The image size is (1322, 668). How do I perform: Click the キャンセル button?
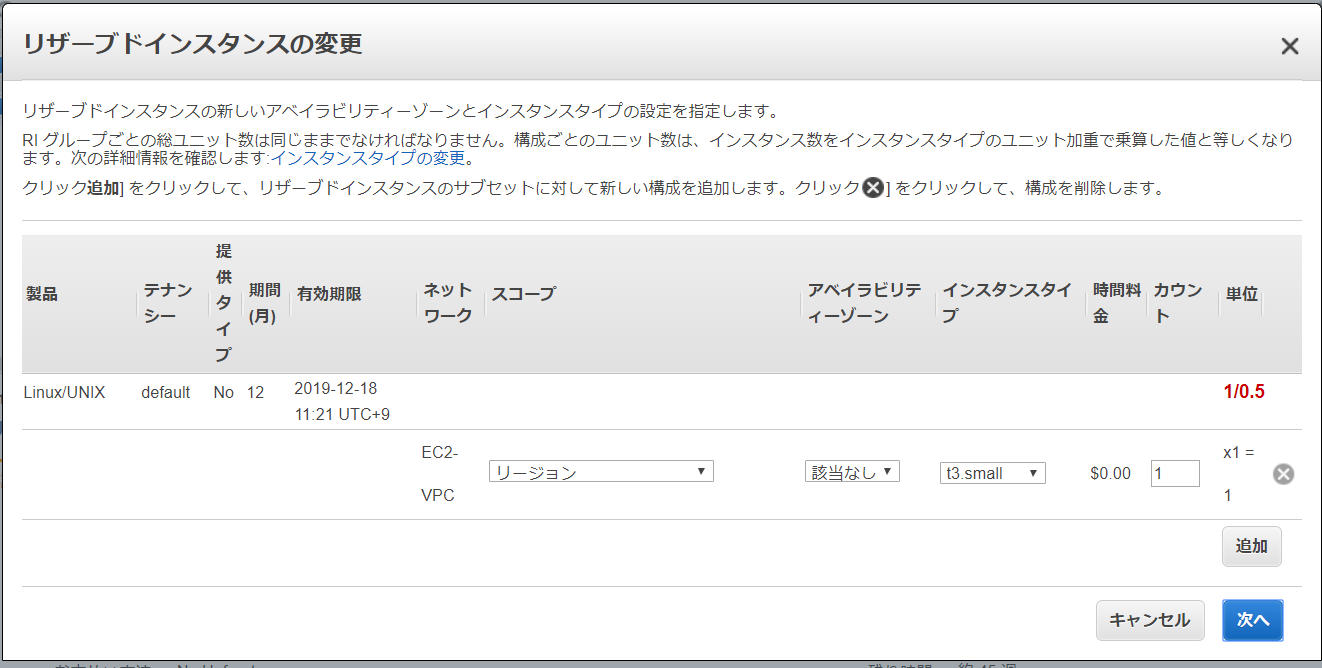1149,620
